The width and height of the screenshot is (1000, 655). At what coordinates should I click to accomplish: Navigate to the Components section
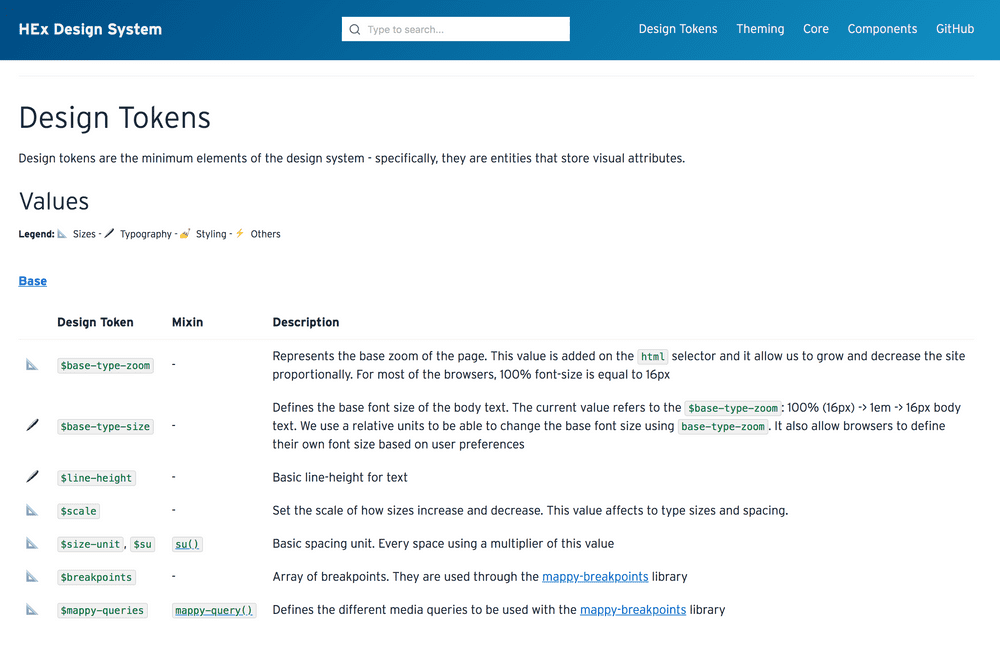(x=882, y=29)
